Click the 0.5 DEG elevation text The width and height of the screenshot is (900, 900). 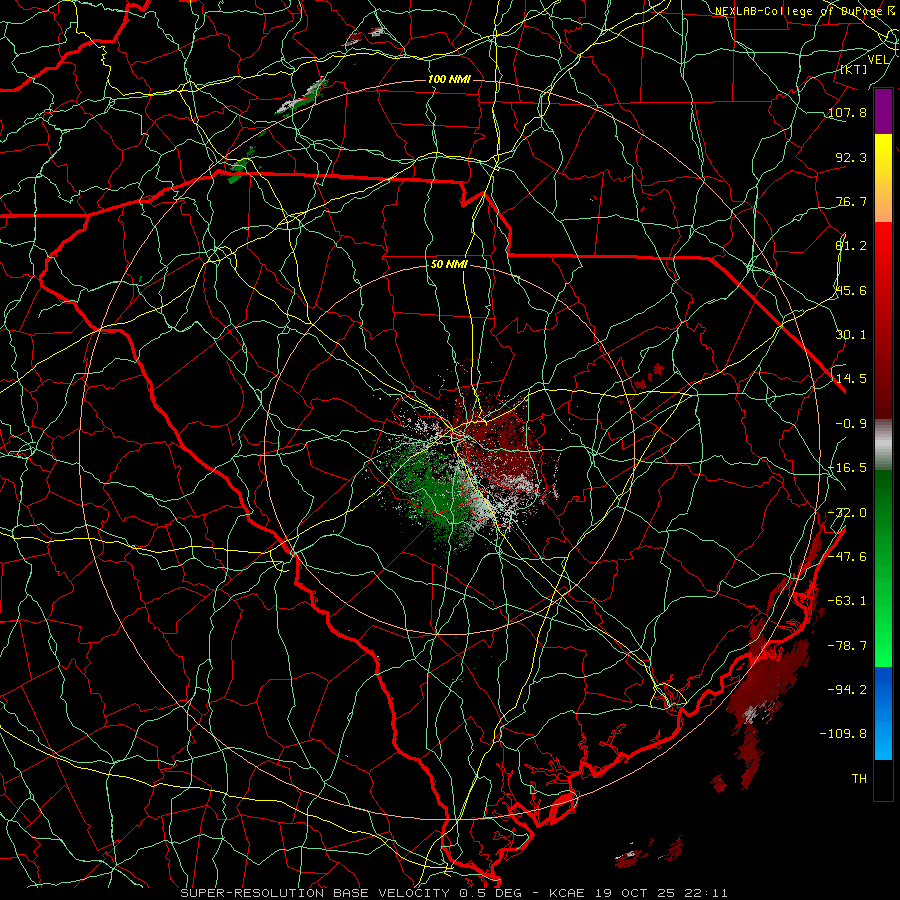pos(490,893)
